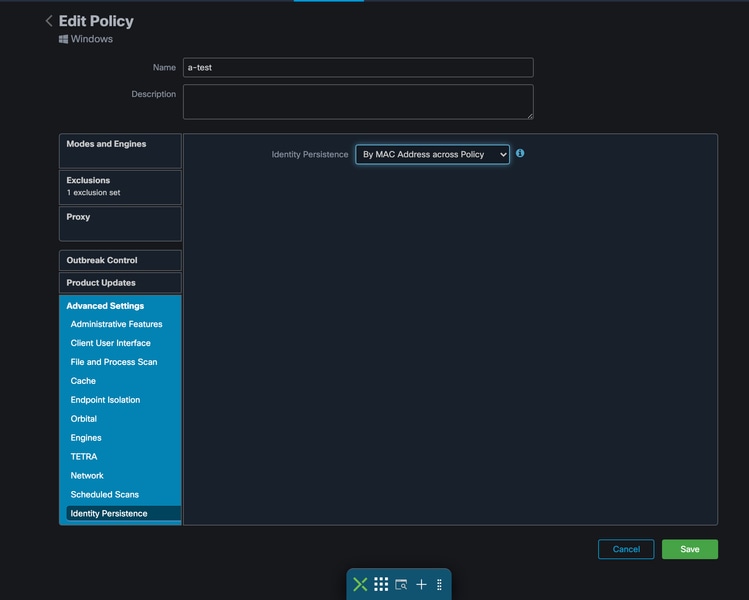Click the Cancel button
The width and height of the screenshot is (749, 600).
point(626,549)
